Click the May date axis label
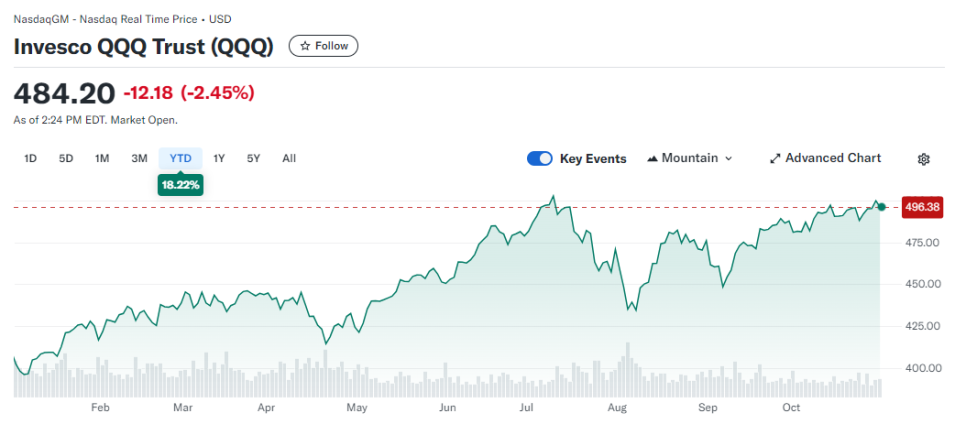Image resolution: width=966 pixels, height=424 pixels. (x=357, y=407)
